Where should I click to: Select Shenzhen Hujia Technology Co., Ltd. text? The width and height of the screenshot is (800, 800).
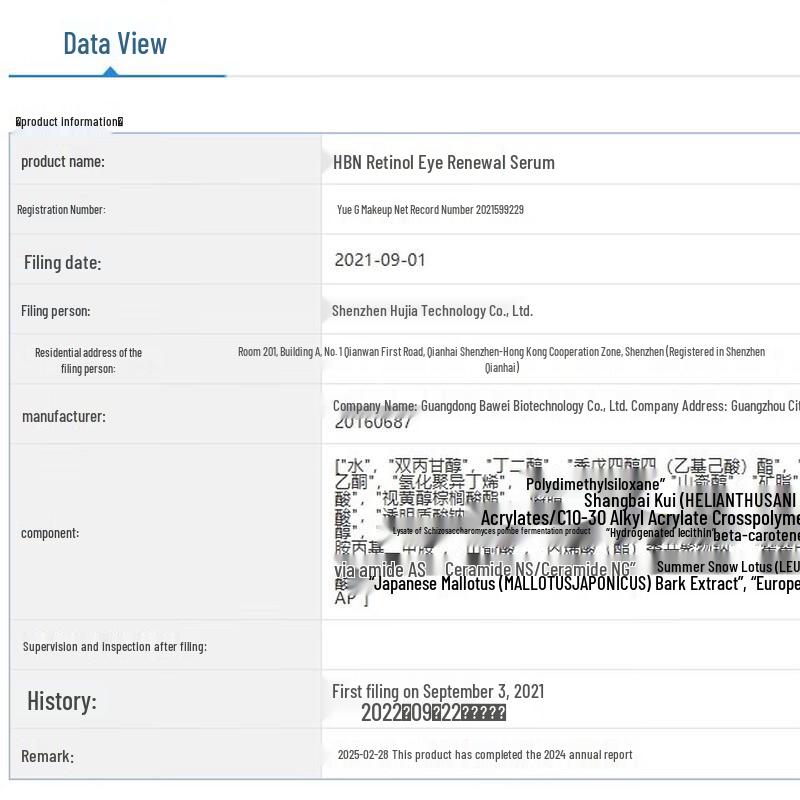tap(432, 311)
